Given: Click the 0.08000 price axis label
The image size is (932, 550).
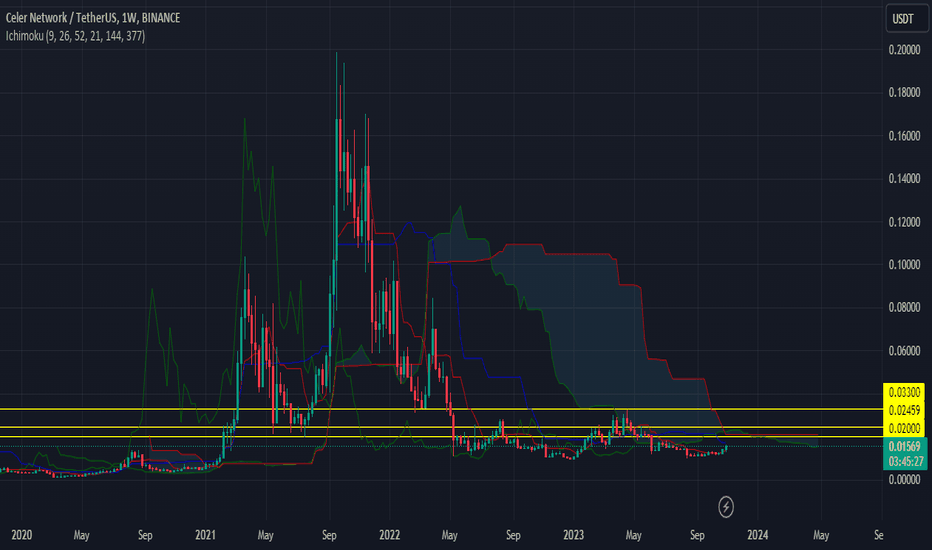Looking at the screenshot, I should point(904,307).
